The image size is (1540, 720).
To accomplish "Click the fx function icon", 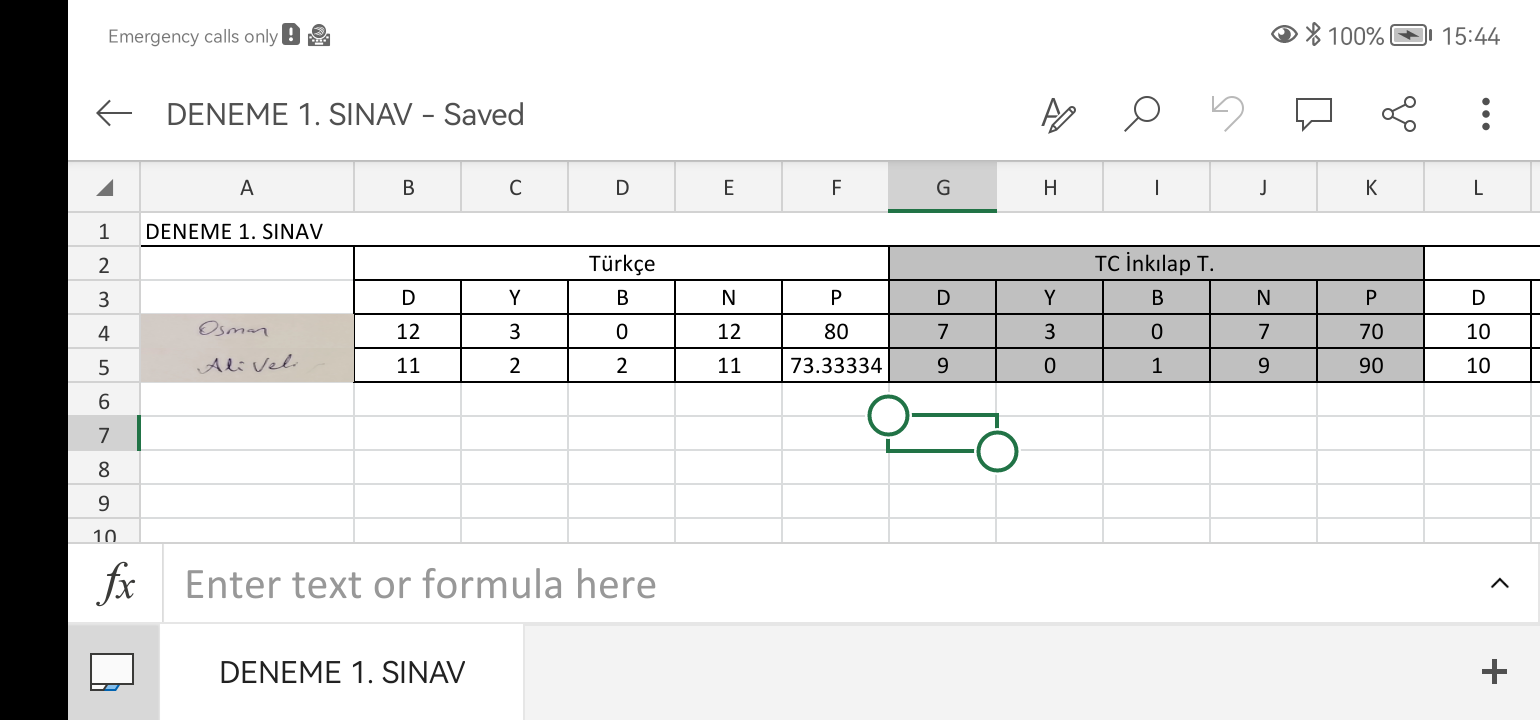I will pos(116,584).
